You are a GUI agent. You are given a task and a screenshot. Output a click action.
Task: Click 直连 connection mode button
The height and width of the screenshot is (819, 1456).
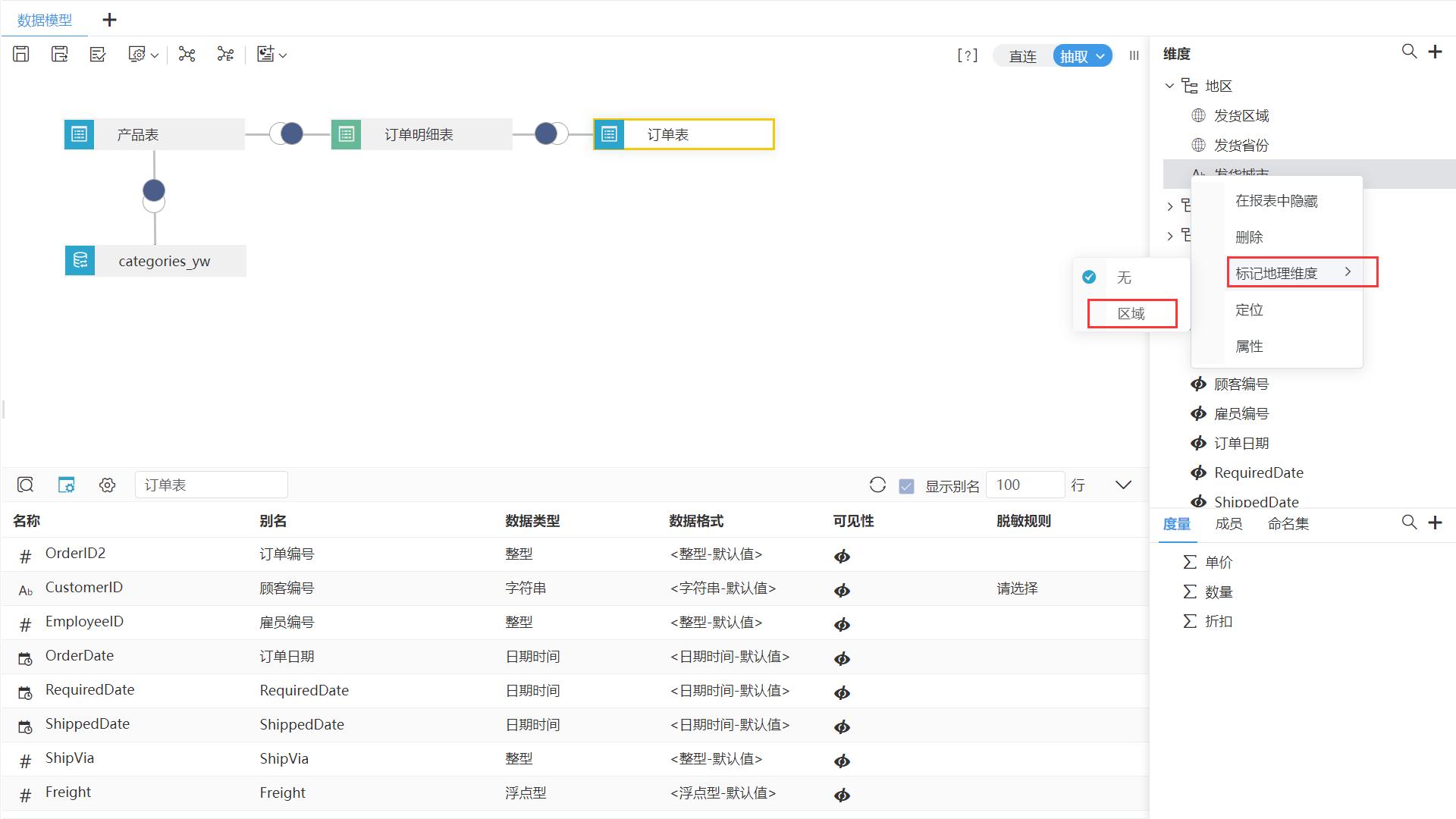(1021, 55)
